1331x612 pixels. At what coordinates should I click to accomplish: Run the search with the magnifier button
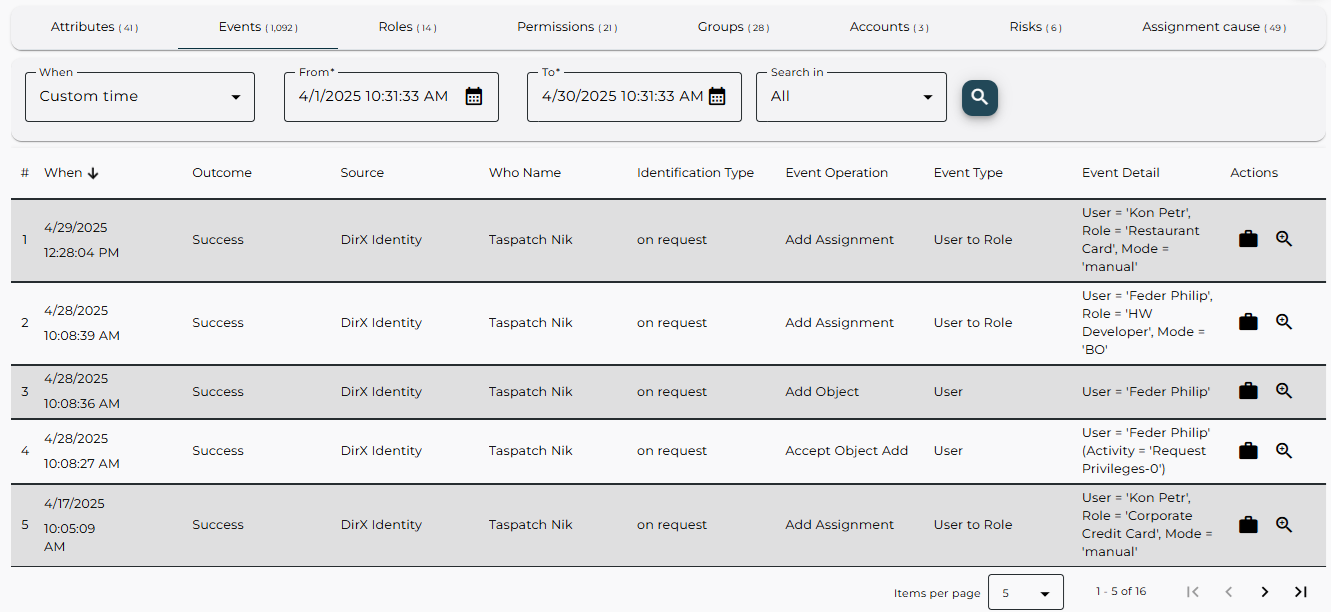pyautogui.click(x=979, y=97)
